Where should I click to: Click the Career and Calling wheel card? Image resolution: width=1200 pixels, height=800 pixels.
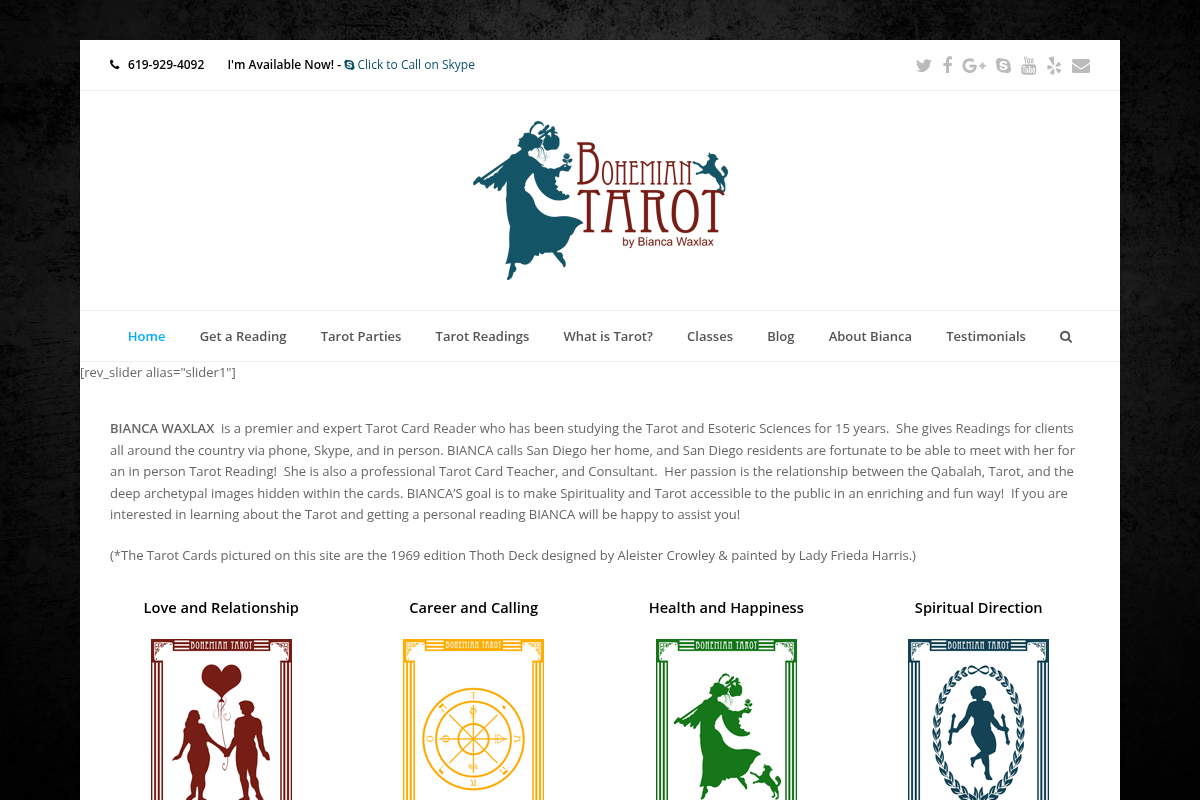click(473, 720)
